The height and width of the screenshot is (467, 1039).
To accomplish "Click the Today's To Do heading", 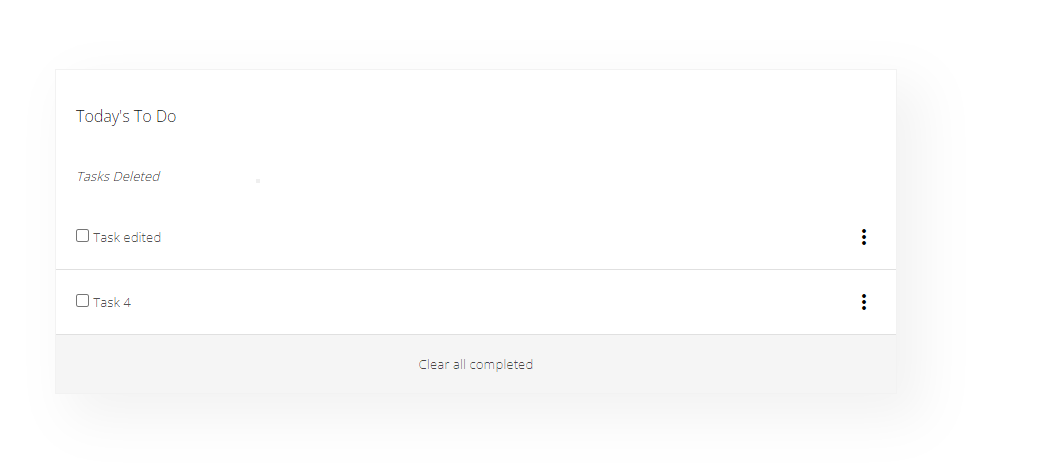I will 126,117.
